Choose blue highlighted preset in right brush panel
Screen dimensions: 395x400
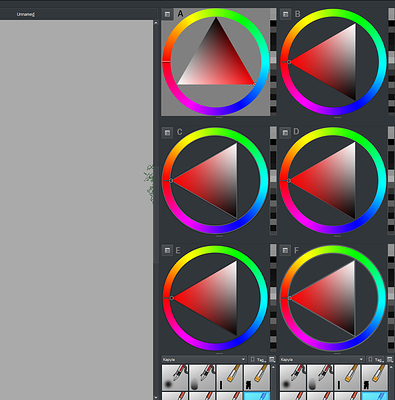coord(375,396)
